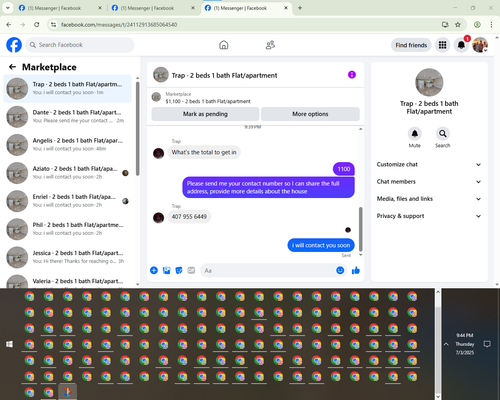Choose a sticker in the composer

click(x=179, y=270)
